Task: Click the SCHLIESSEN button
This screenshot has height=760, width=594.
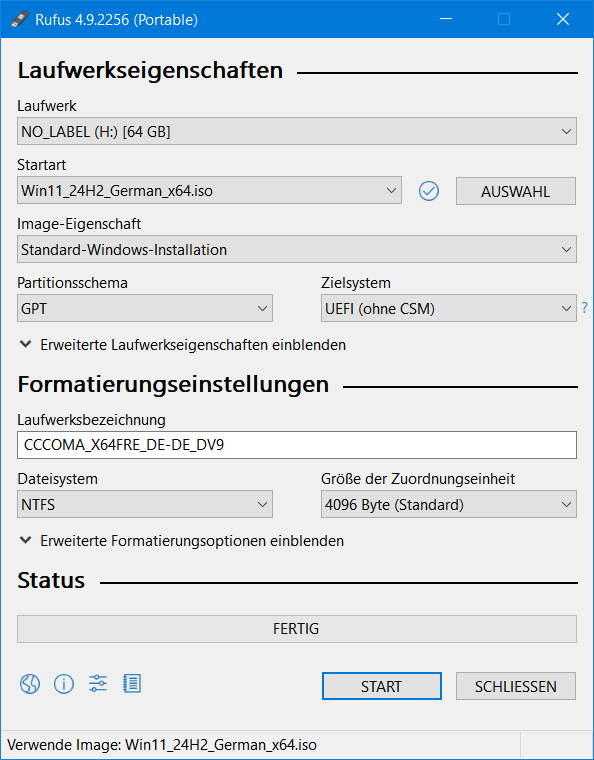Action: (516, 686)
